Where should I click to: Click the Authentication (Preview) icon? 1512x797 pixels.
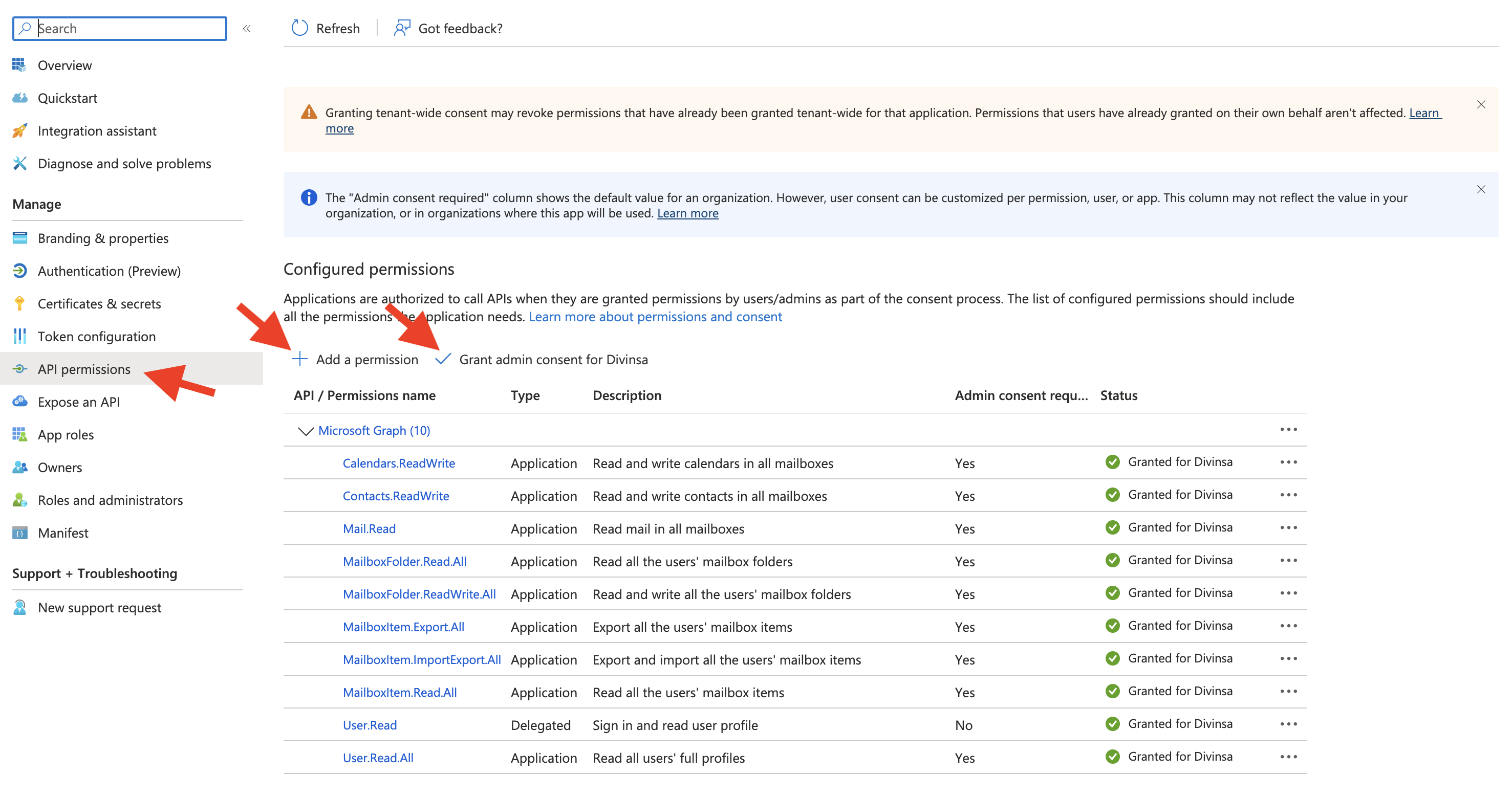[19, 271]
